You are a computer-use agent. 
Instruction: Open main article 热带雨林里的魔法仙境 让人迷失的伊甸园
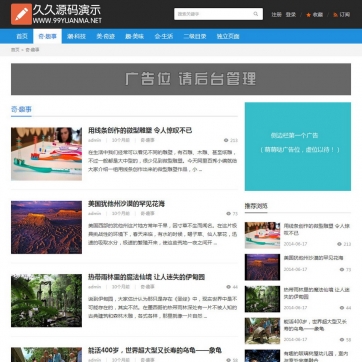pyautogui.click(x=146, y=277)
